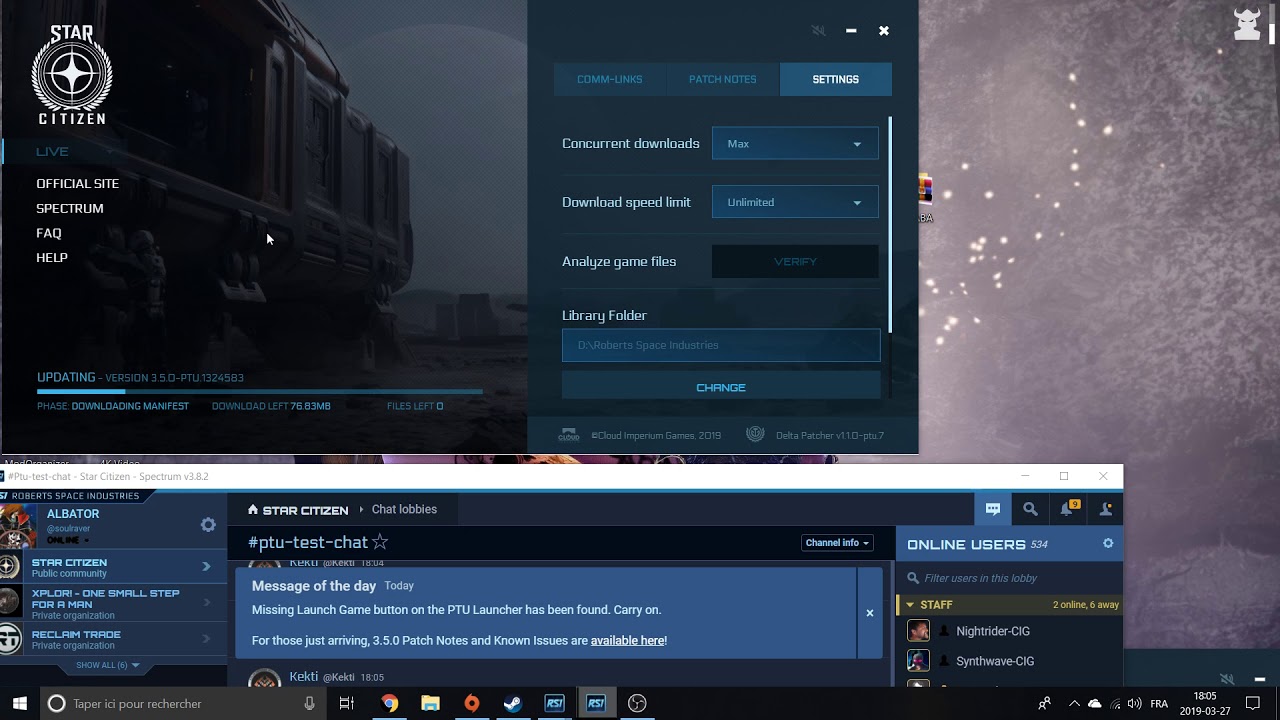Click Filter users in this lobby field
The image size is (1280, 720).
point(1010,578)
